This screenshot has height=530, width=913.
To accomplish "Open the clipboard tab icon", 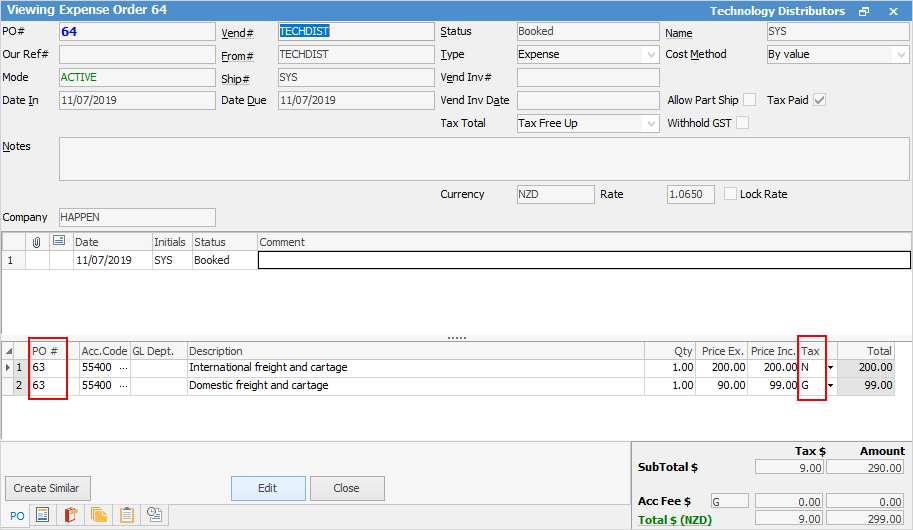I will (127, 515).
